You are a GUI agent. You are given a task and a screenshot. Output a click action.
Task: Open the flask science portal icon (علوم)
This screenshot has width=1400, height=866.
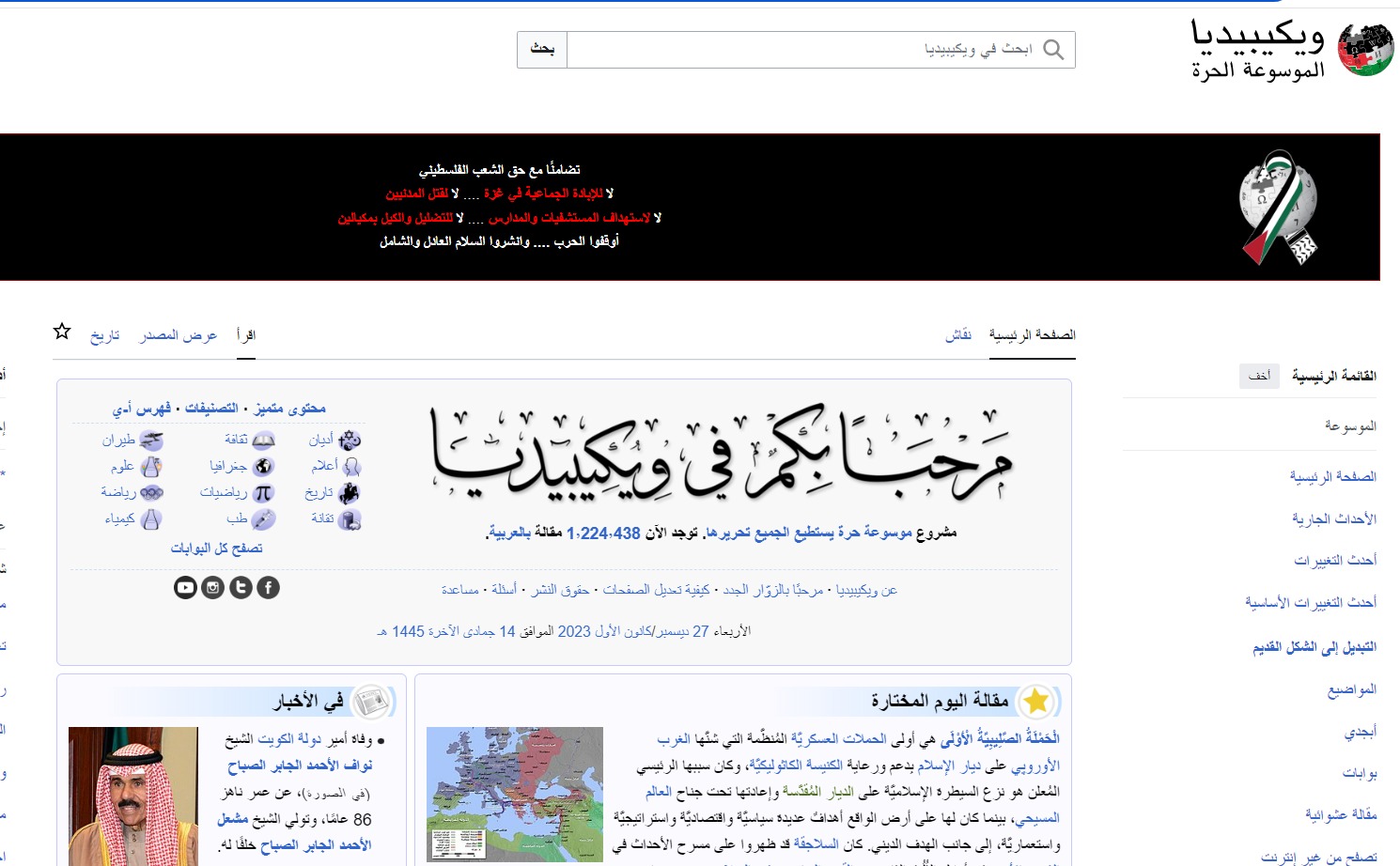point(151,466)
